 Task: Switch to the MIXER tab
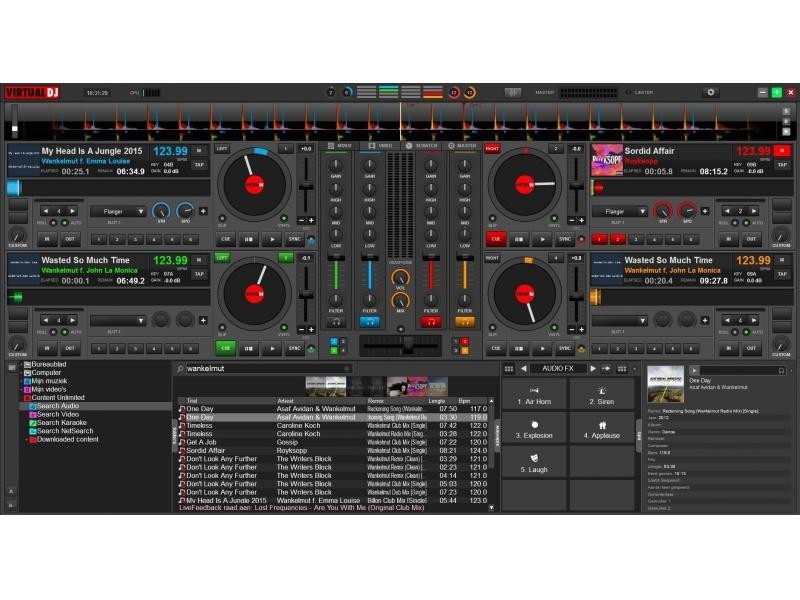(x=339, y=146)
